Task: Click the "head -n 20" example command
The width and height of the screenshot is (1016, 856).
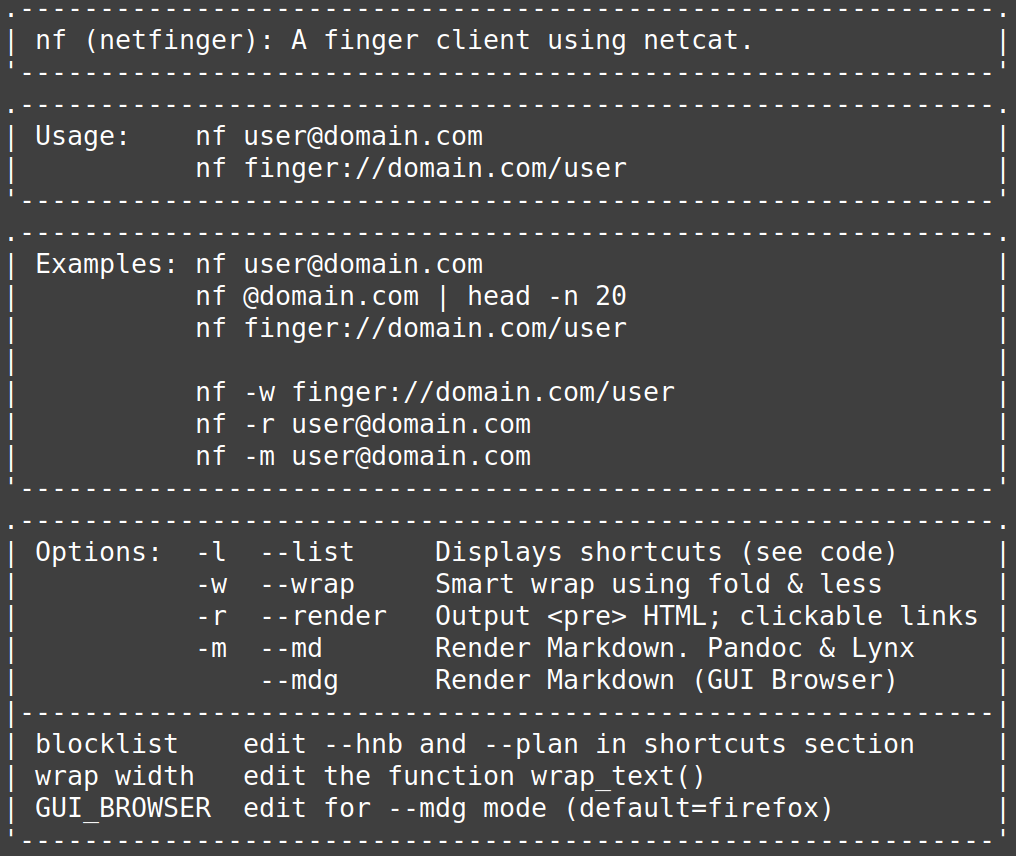Action: [546, 296]
